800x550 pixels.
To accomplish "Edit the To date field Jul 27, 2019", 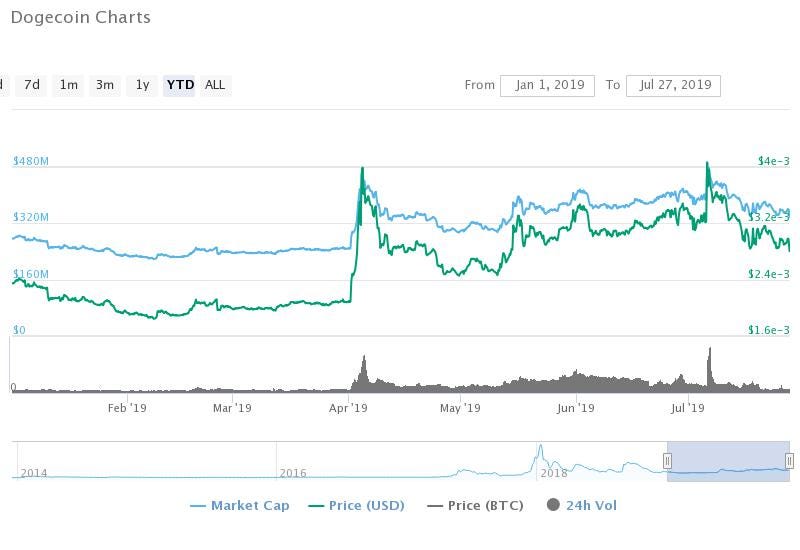I will pos(673,85).
